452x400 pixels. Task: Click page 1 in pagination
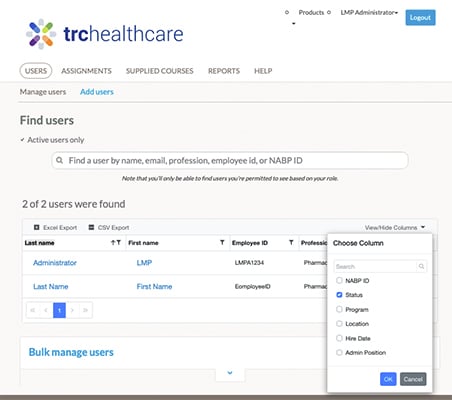click(59, 310)
